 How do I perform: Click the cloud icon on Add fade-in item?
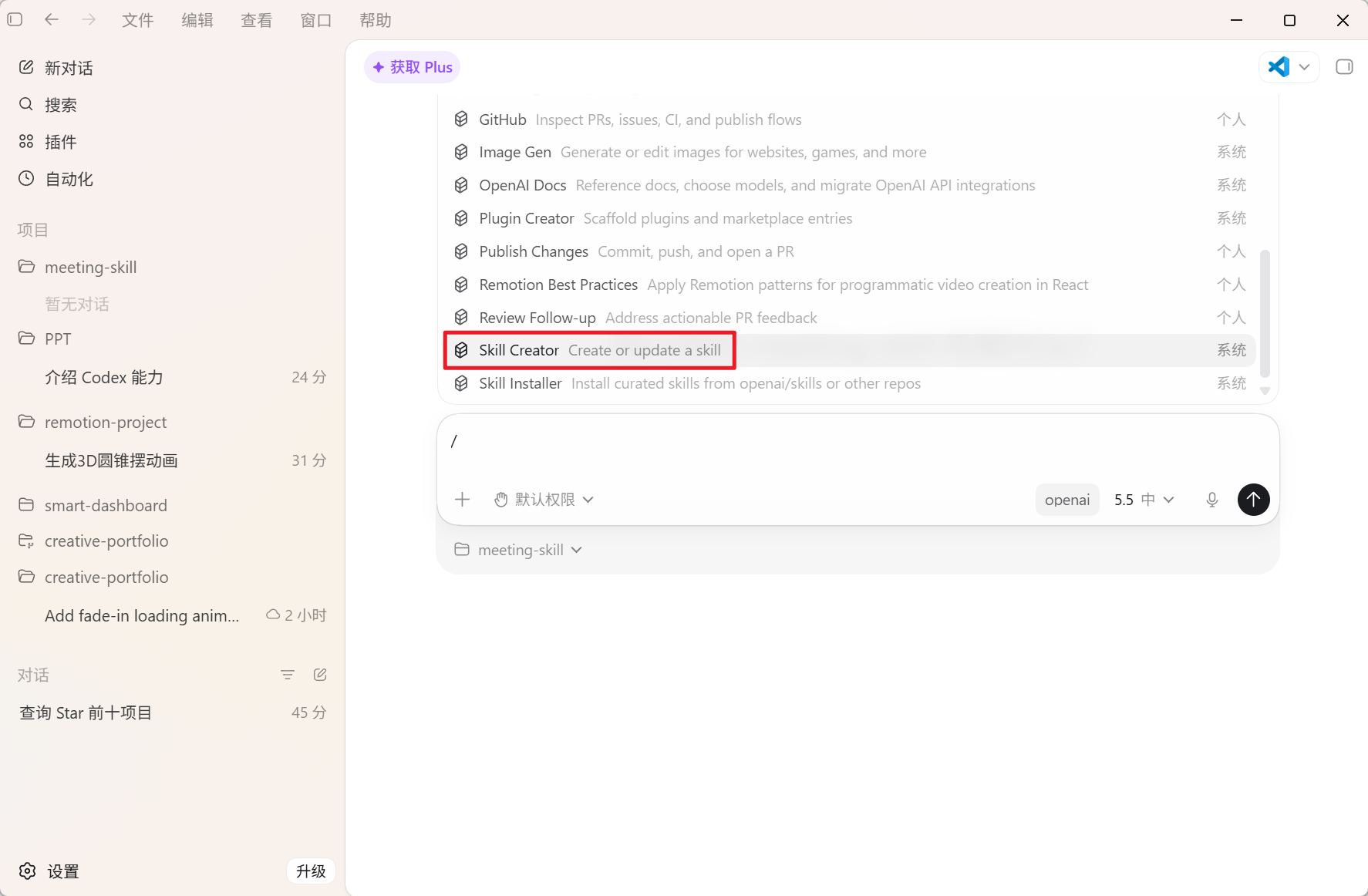click(x=273, y=615)
